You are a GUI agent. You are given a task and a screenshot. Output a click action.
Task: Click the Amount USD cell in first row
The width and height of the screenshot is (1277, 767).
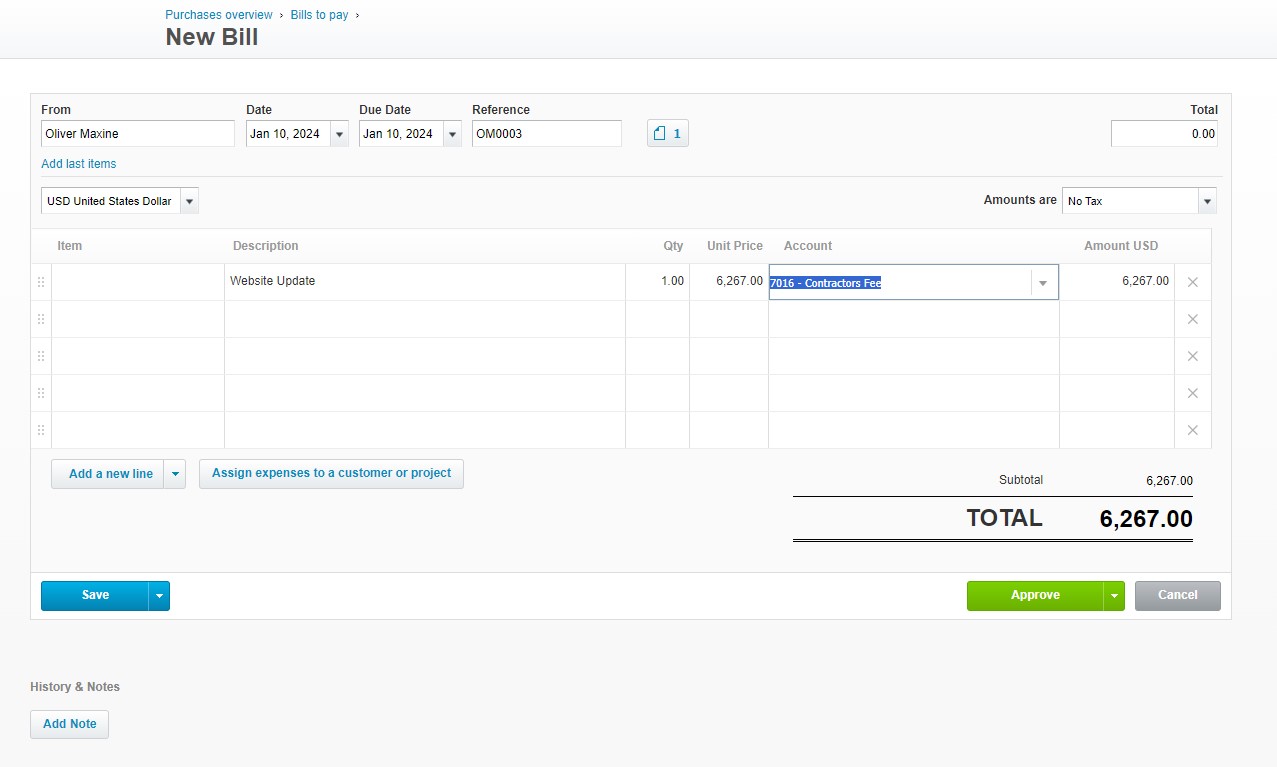1117,282
